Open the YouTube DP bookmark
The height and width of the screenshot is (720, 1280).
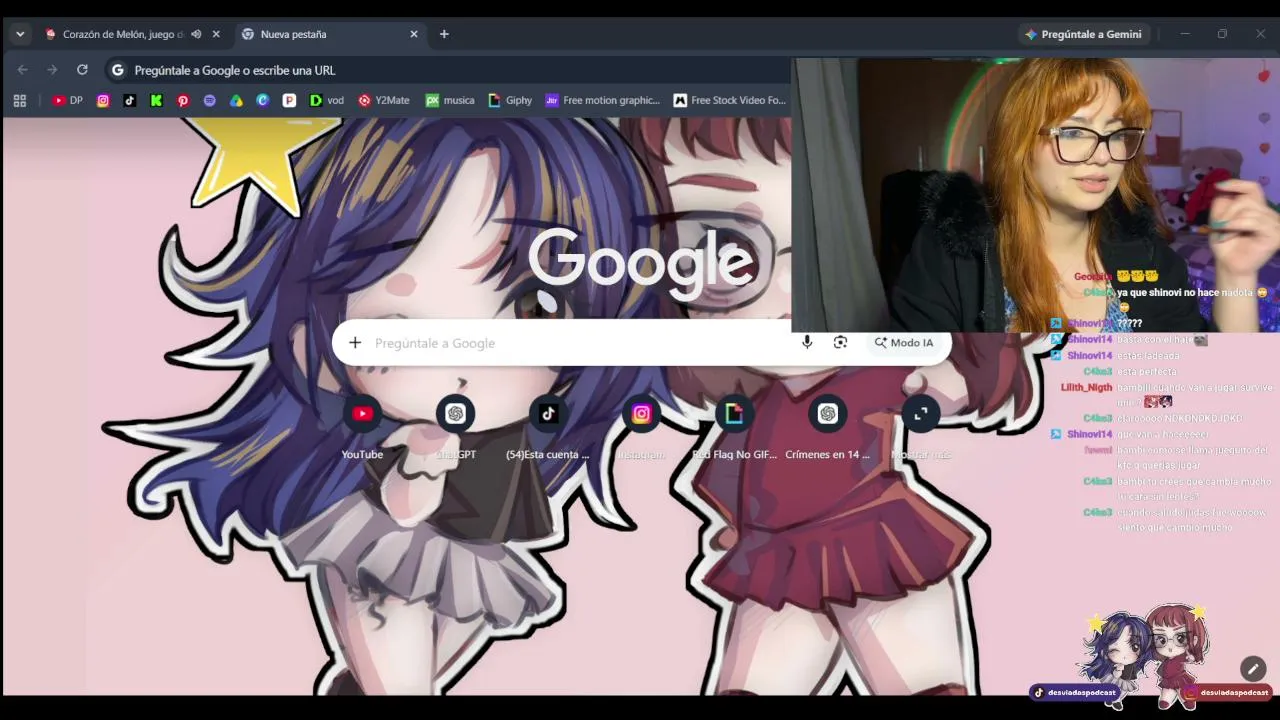click(68, 100)
